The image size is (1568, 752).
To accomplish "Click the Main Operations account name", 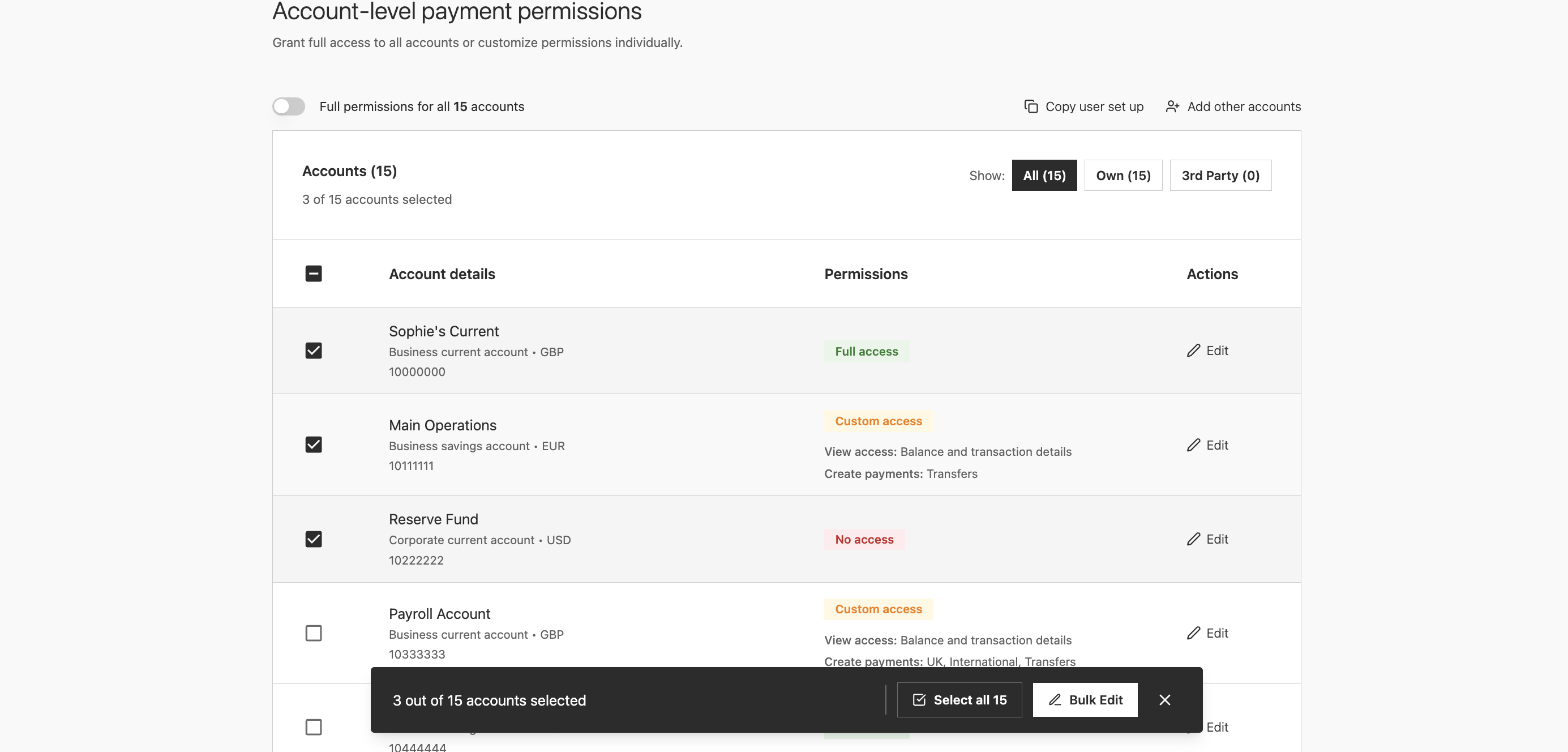I will click(x=443, y=425).
